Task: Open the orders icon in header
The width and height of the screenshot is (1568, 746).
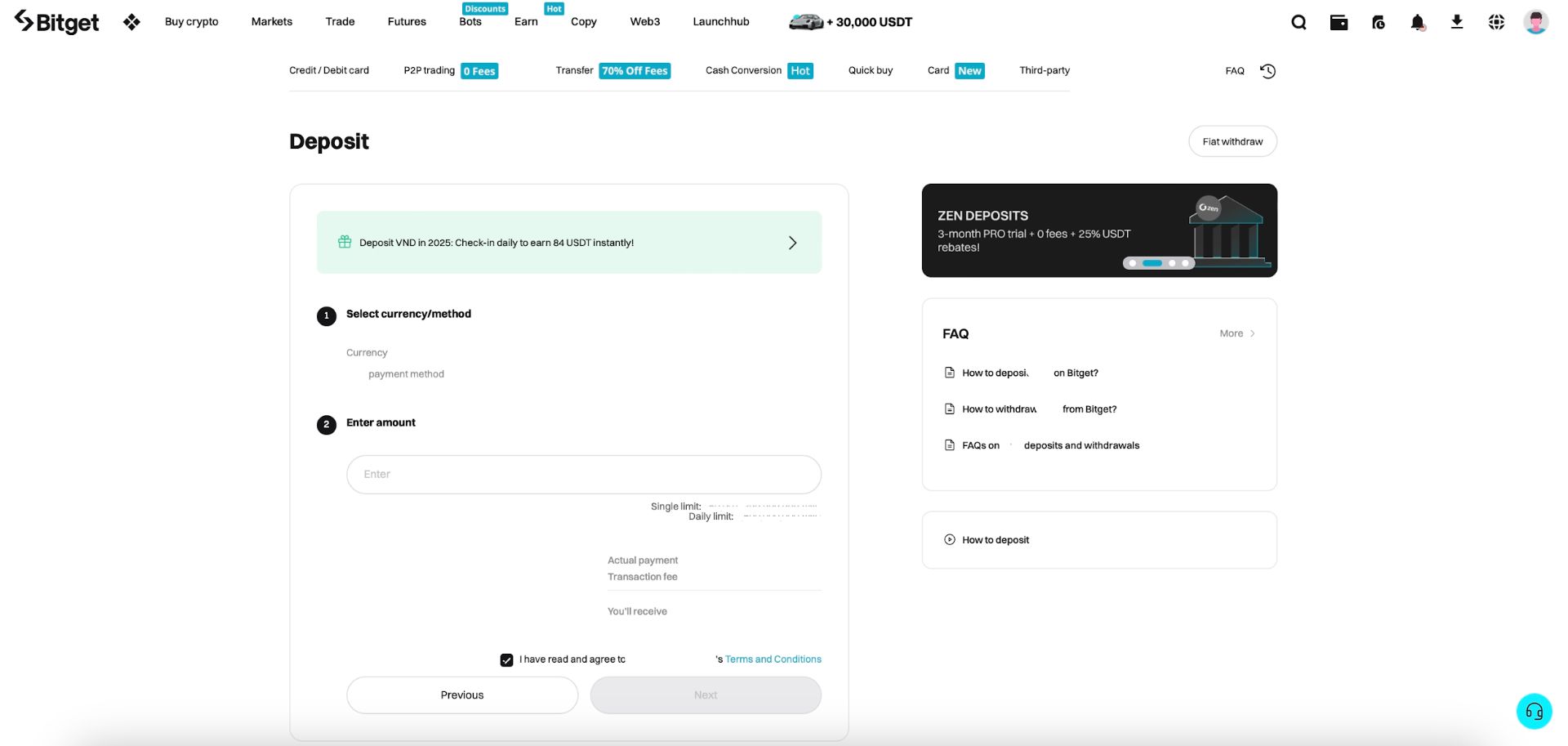Action: click(x=1379, y=22)
